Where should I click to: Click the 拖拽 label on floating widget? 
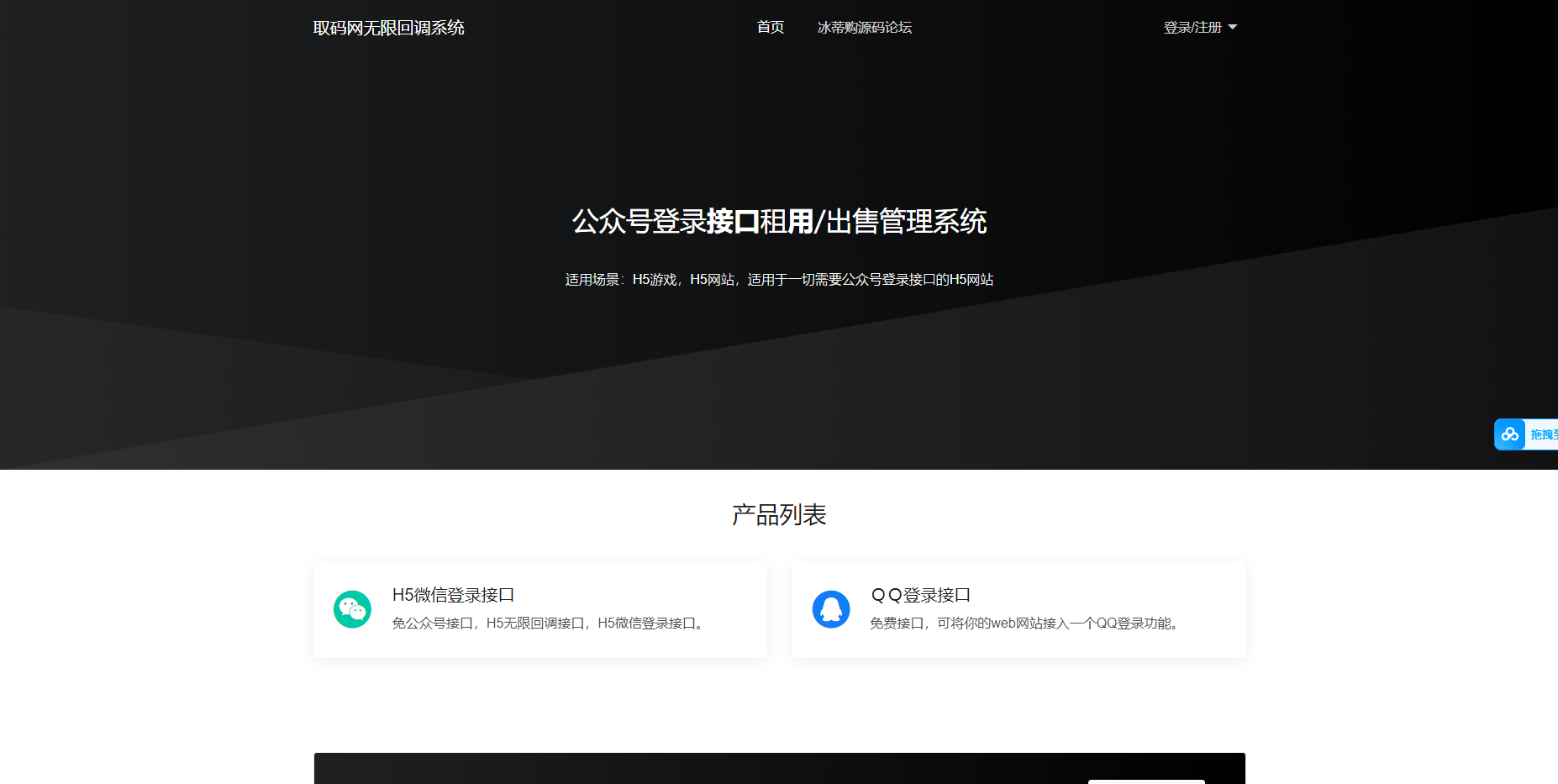click(1543, 434)
